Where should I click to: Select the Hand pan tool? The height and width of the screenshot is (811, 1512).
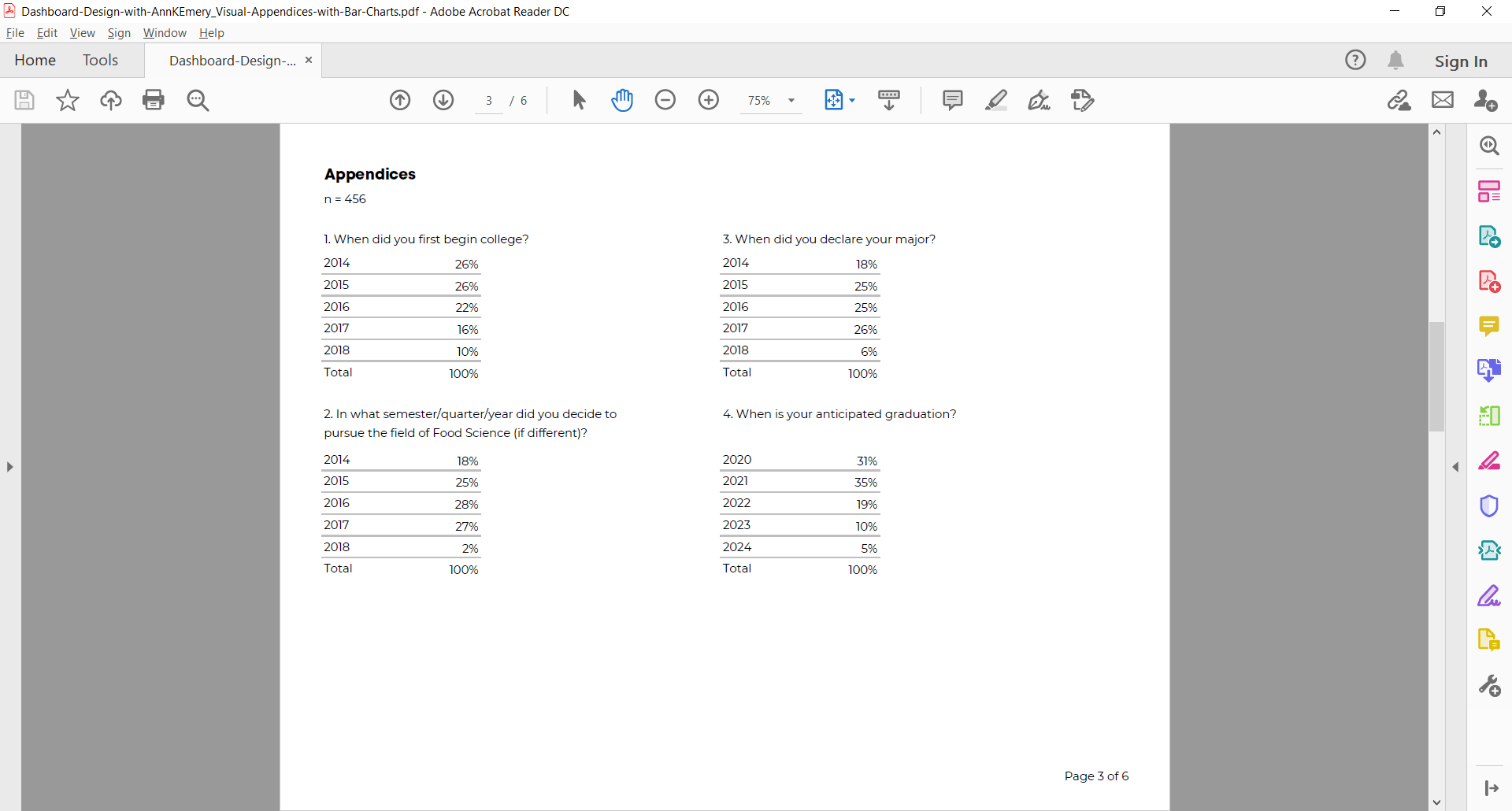click(x=622, y=100)
